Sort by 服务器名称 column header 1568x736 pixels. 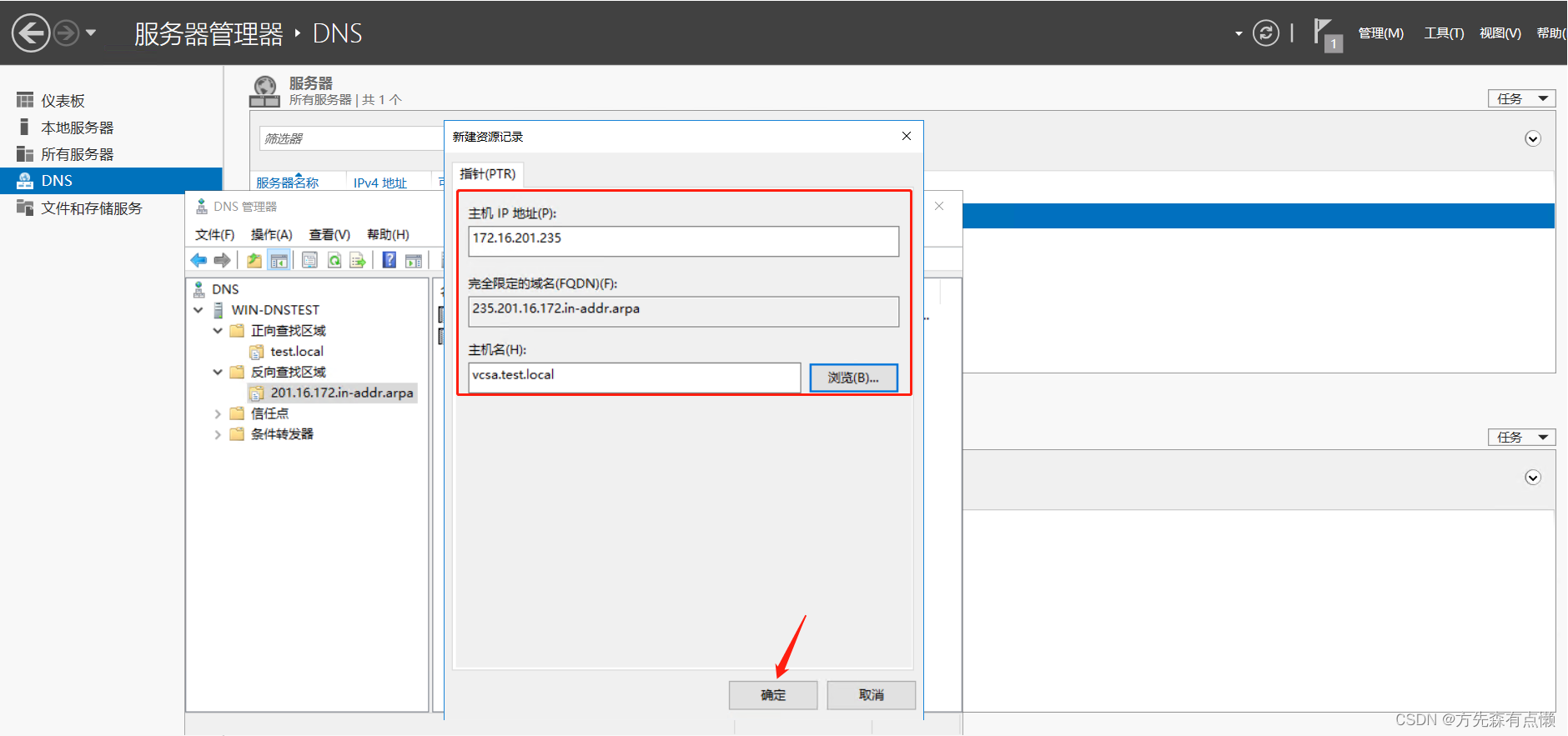click(288, 183)
